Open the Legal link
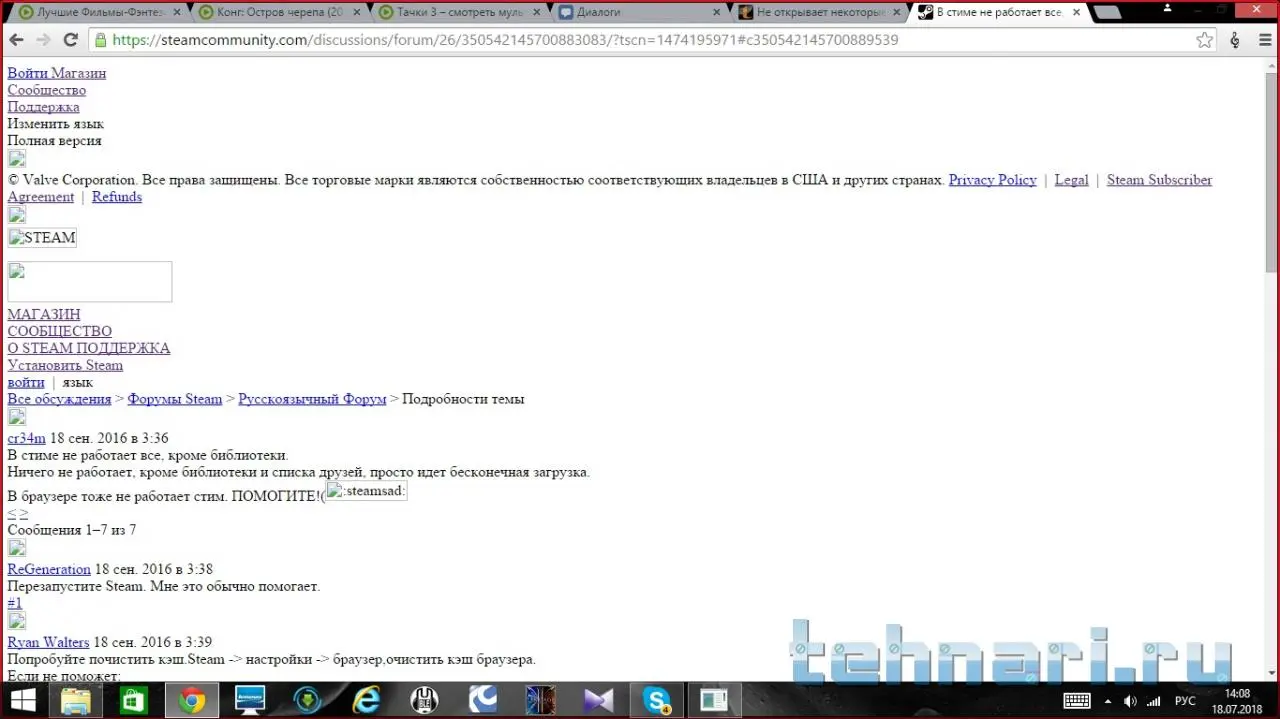1280x719 pixels. point(1071,180)
